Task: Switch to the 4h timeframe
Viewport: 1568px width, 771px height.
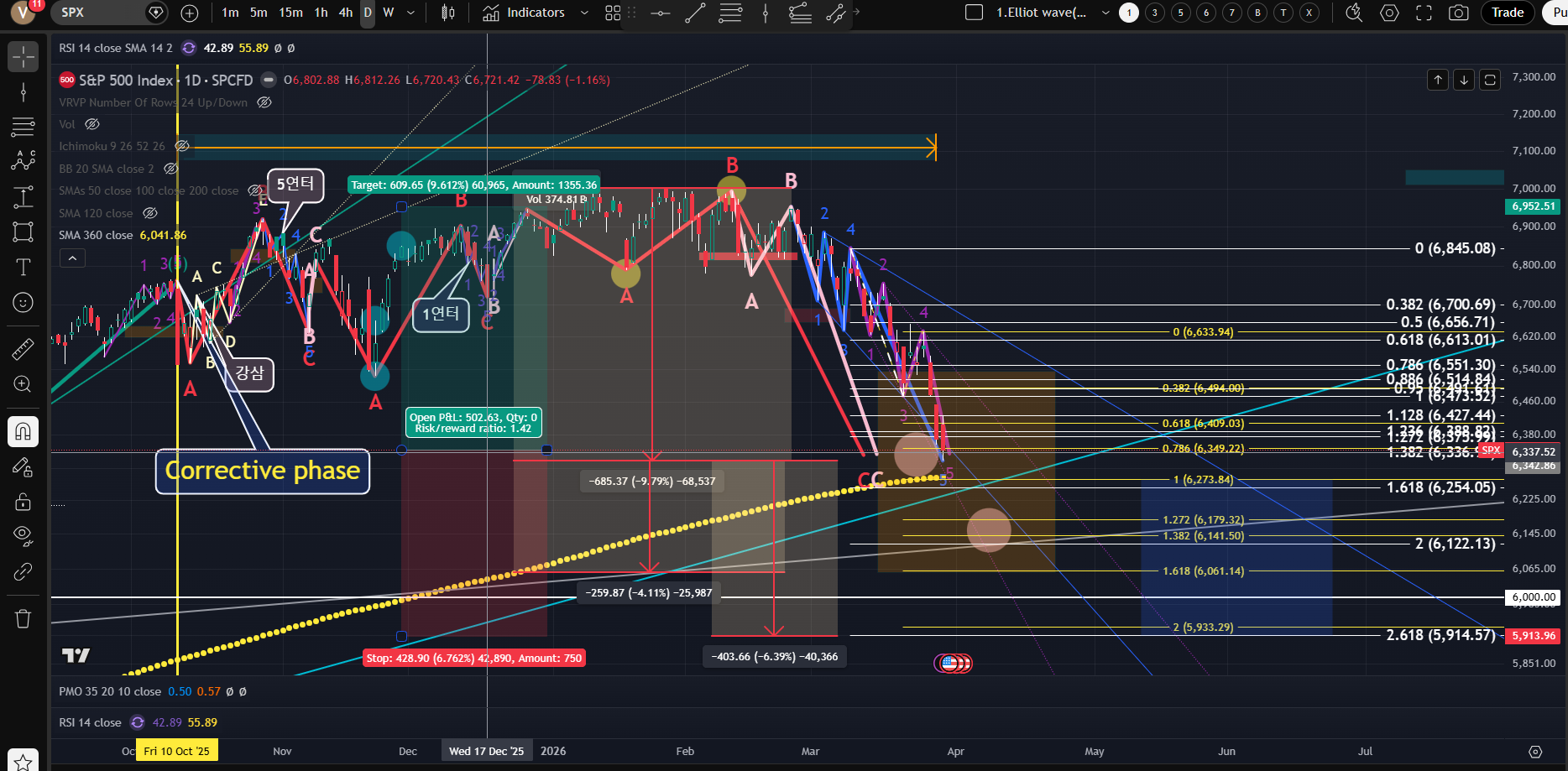Action: click(x=345, y=13)
